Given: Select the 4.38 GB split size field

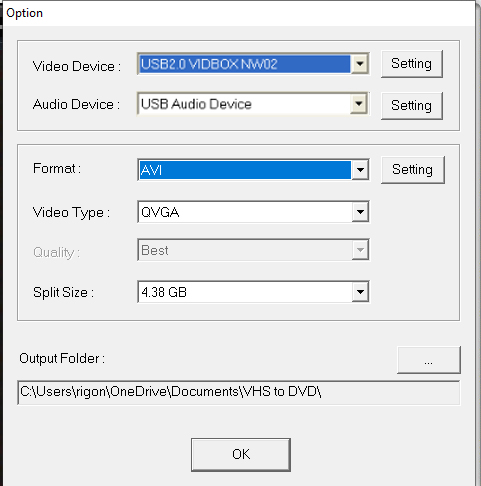Looking at the screenshot, I should 253,292.
